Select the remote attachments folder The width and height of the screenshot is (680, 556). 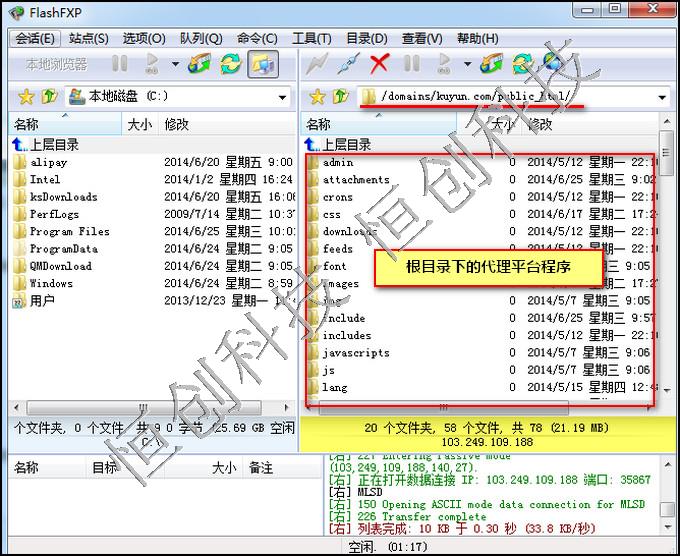[x=348, y=180]
